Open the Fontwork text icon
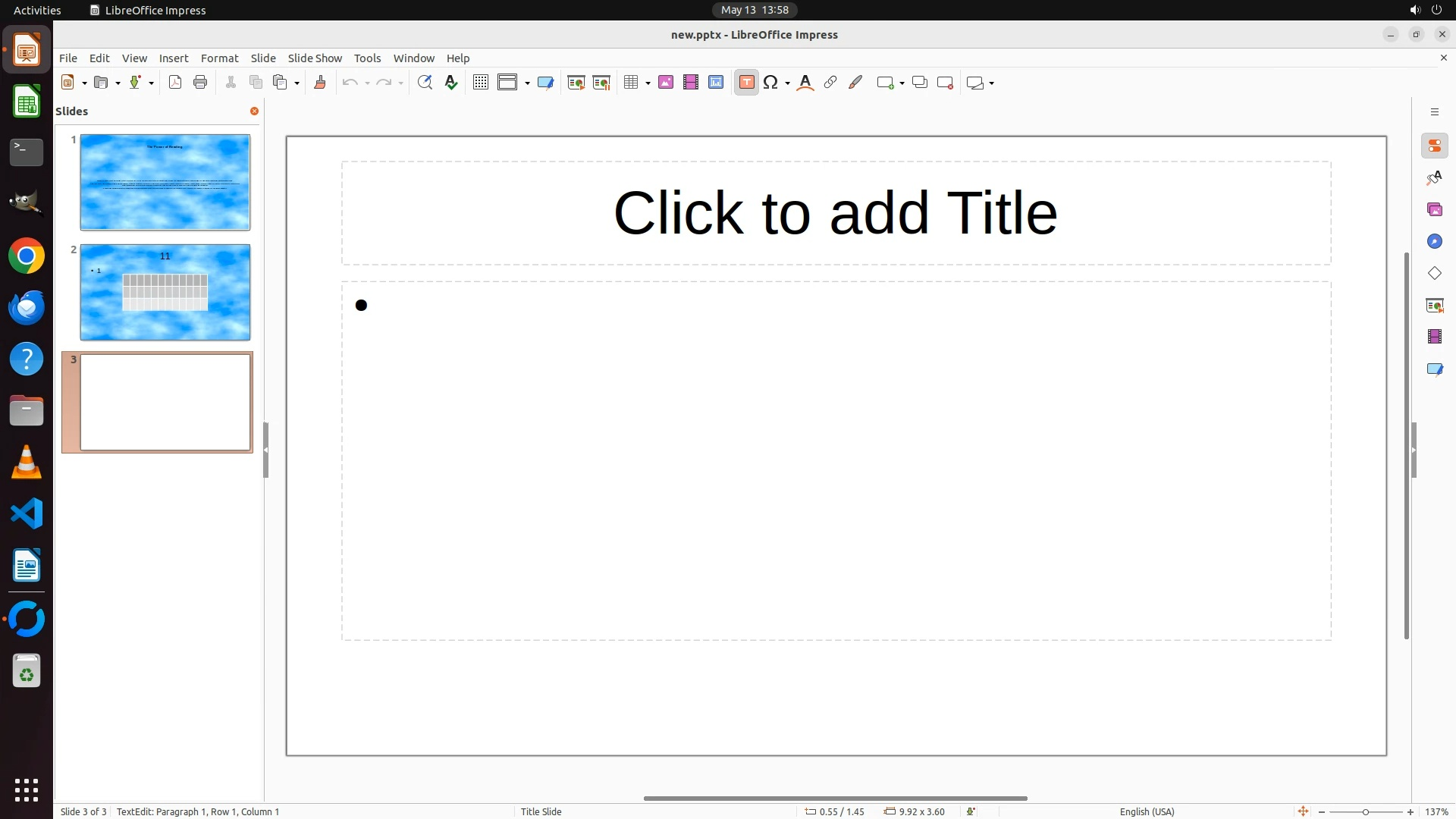The image size is (1456, 819). tap(805, 83)
